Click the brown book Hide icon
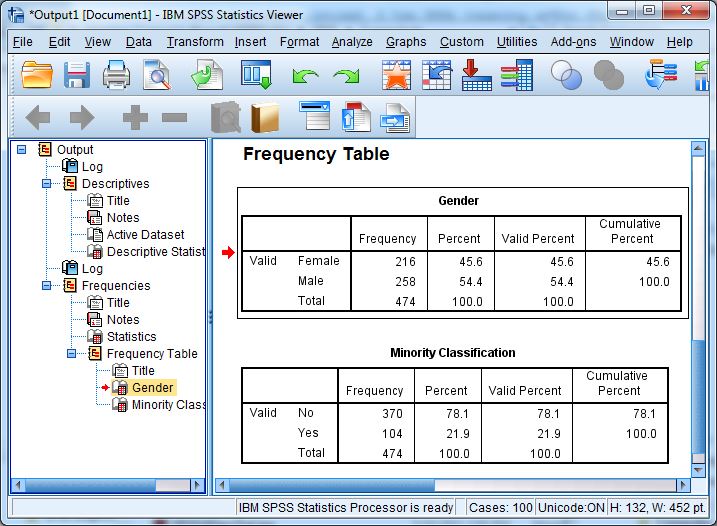717x526 pixels. (x=266, y=118)
